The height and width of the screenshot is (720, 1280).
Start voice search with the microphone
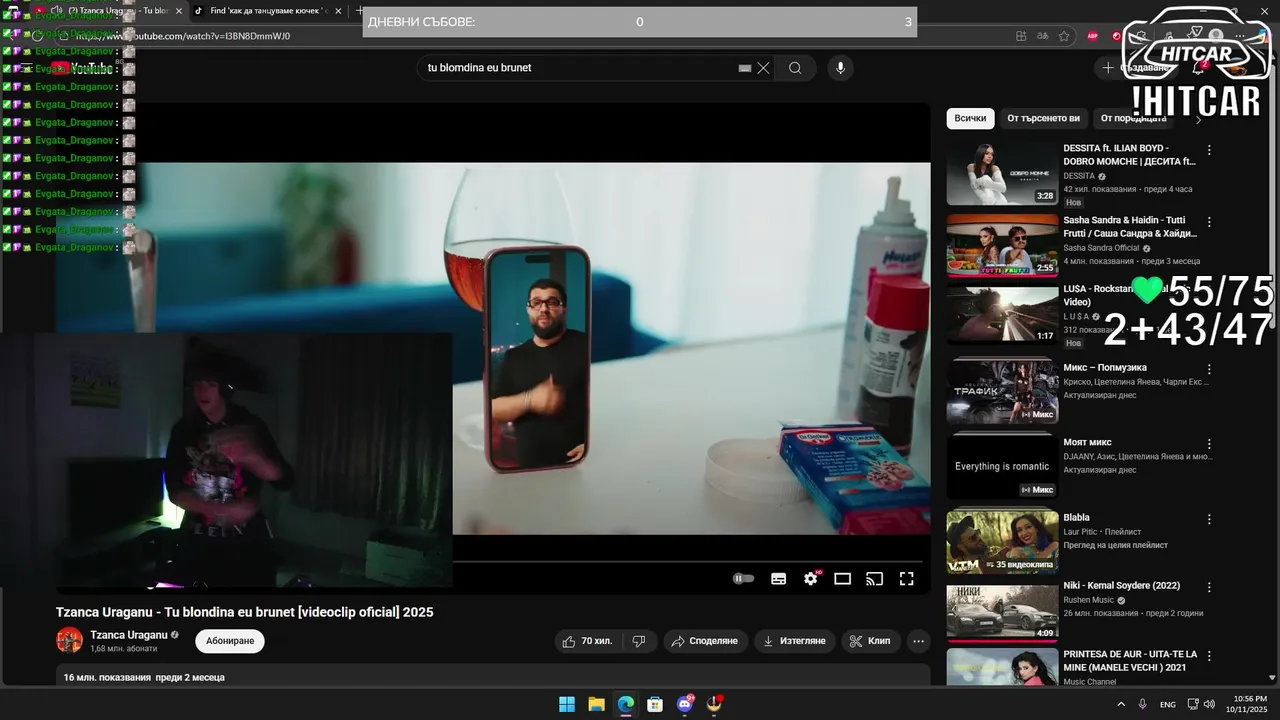(840, 68)
